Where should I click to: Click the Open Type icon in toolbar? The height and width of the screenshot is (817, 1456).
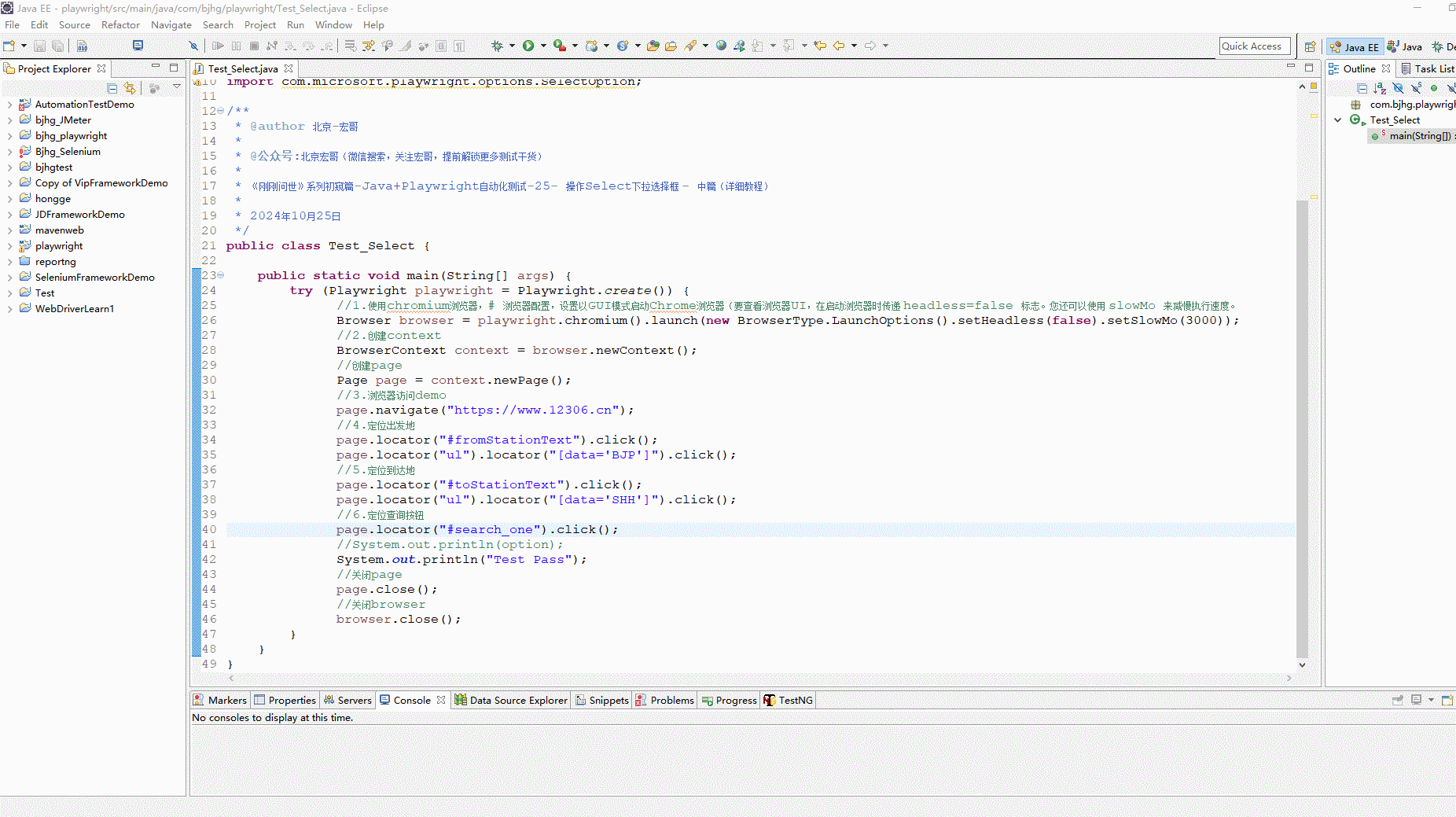point(653,46)
